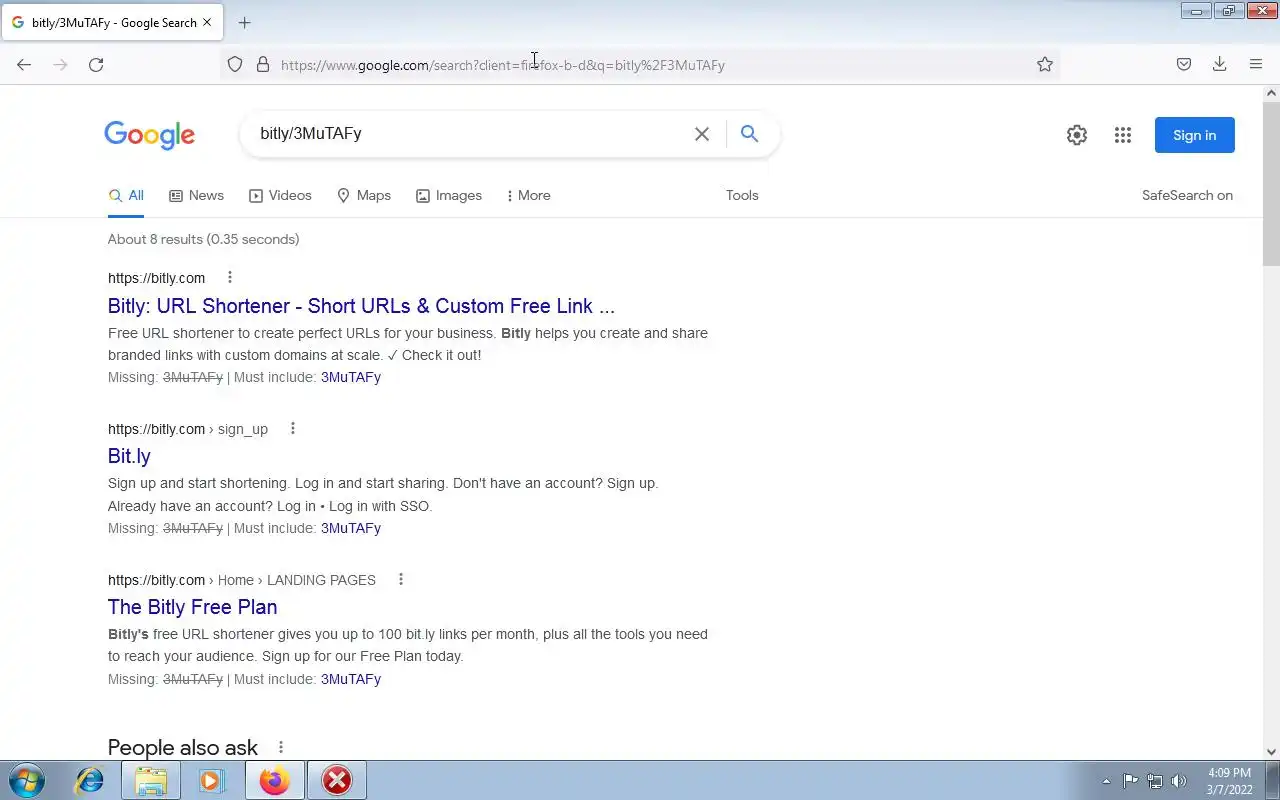The height and width of the screenshot is (800, 1280).
Task: Bookmark this page with the star icon
Action: [1045, 65]
